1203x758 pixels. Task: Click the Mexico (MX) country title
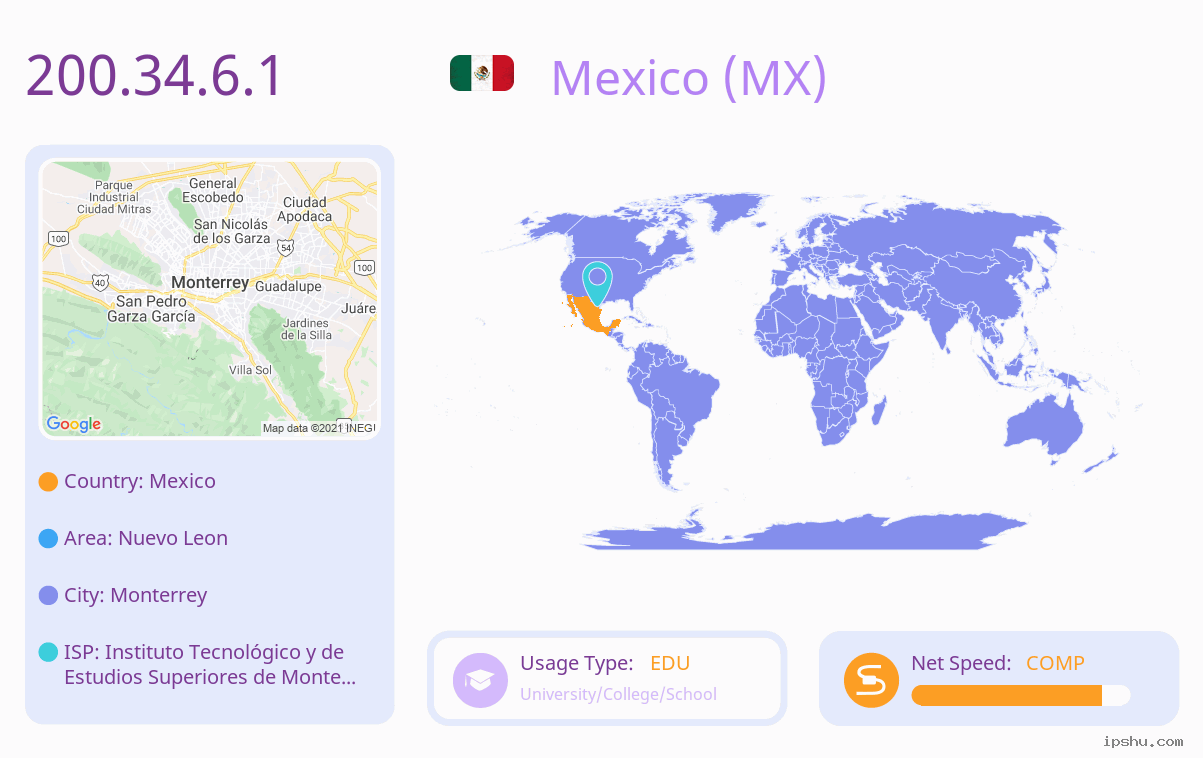click(689, 77)
